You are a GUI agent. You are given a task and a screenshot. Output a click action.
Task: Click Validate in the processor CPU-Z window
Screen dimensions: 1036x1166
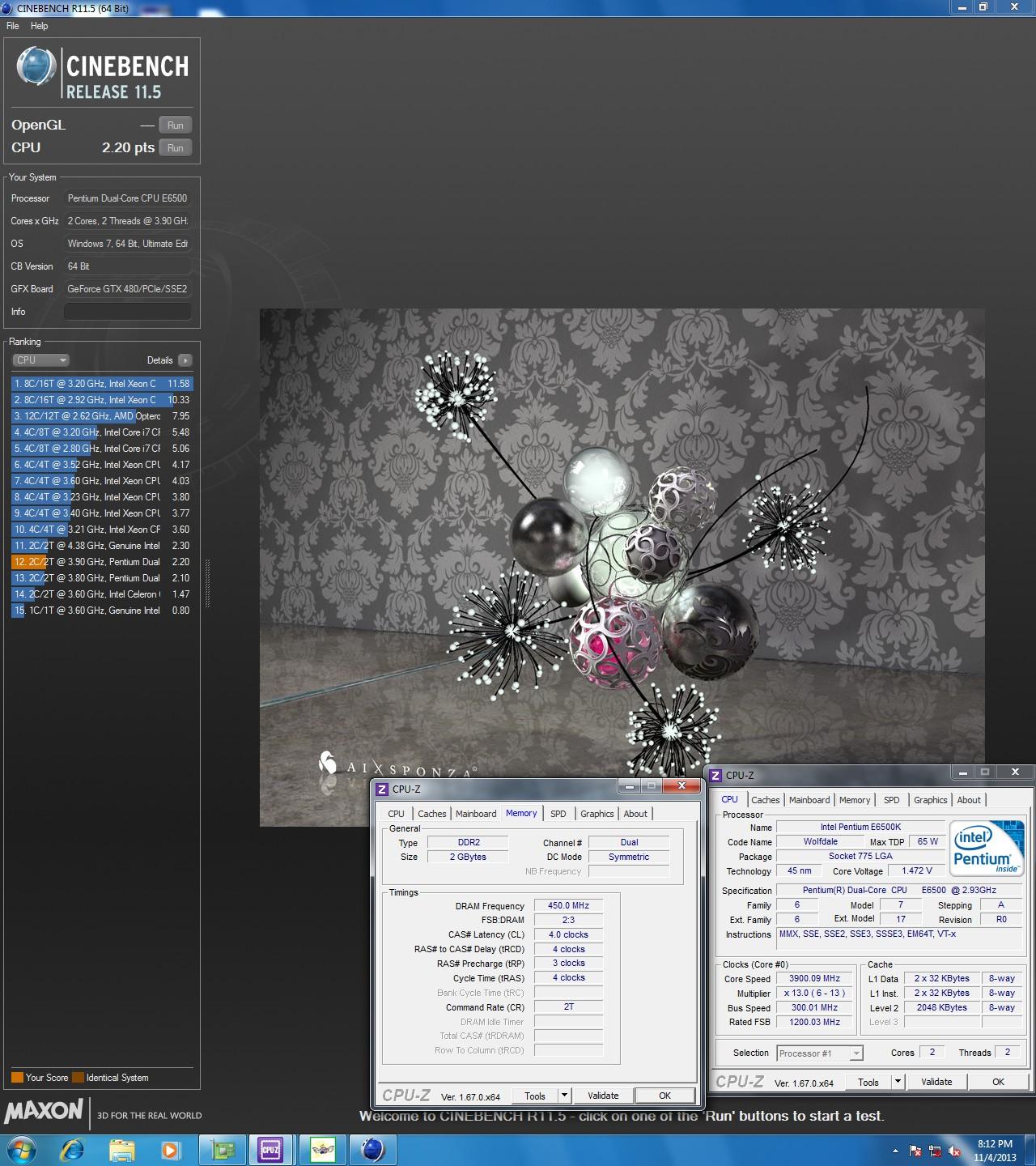936,1082
